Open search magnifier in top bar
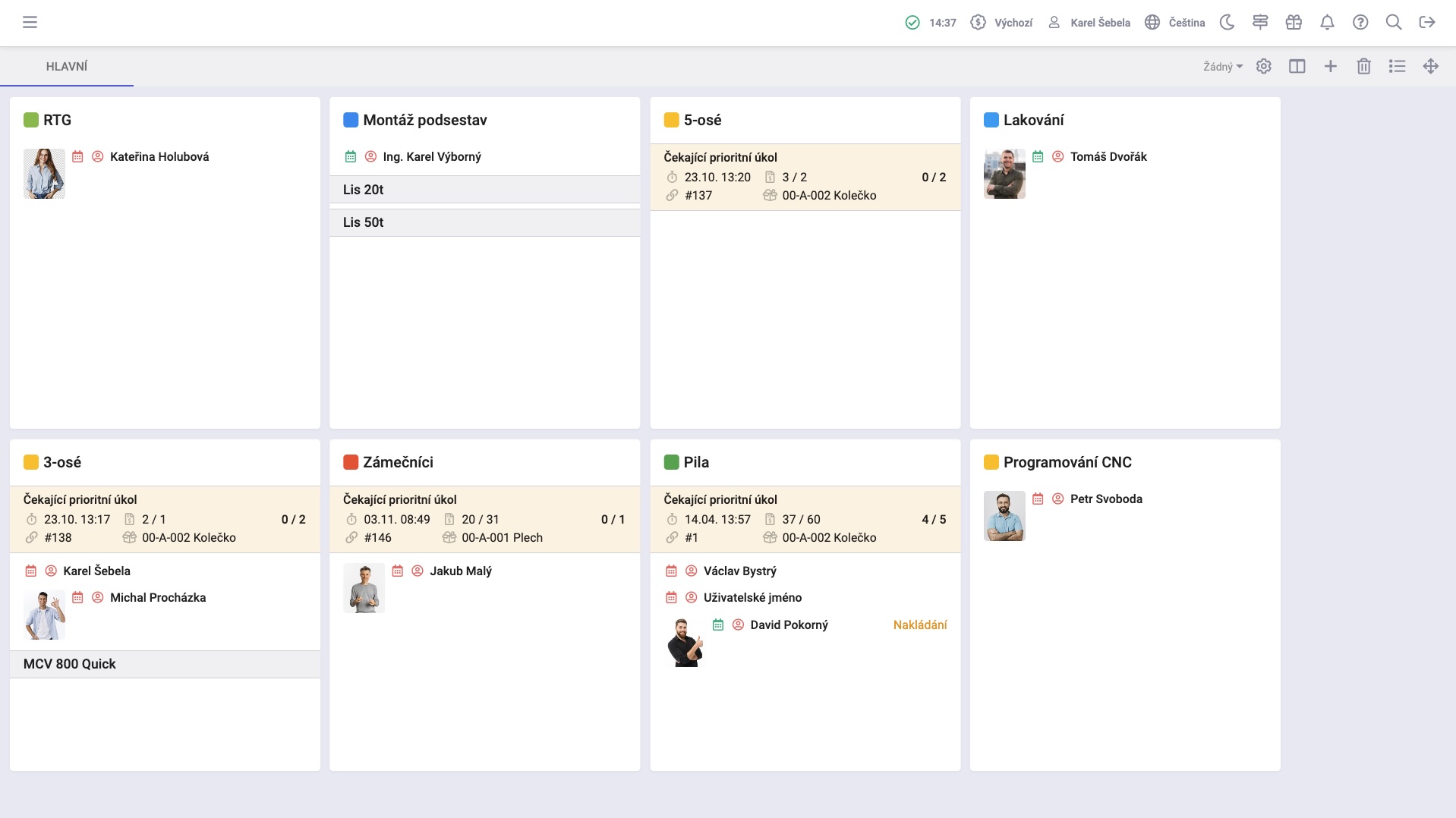The width and height of the screenshot is (1456, 818). tap(1394, 22)
